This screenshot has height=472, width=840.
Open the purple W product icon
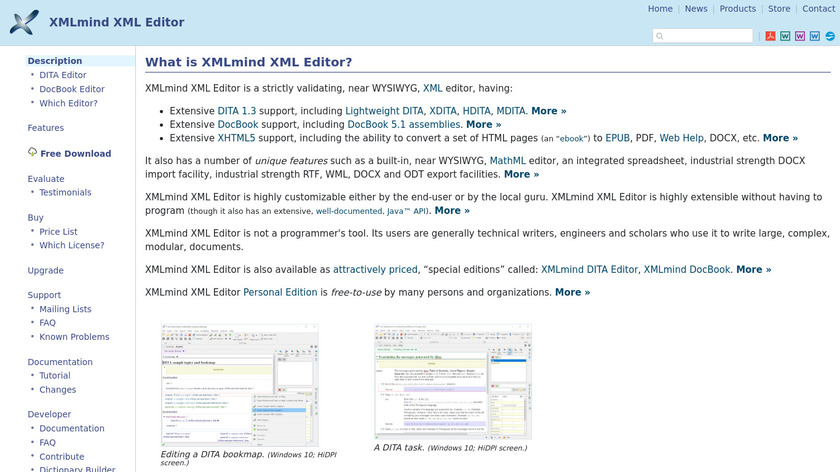(800, 36)
